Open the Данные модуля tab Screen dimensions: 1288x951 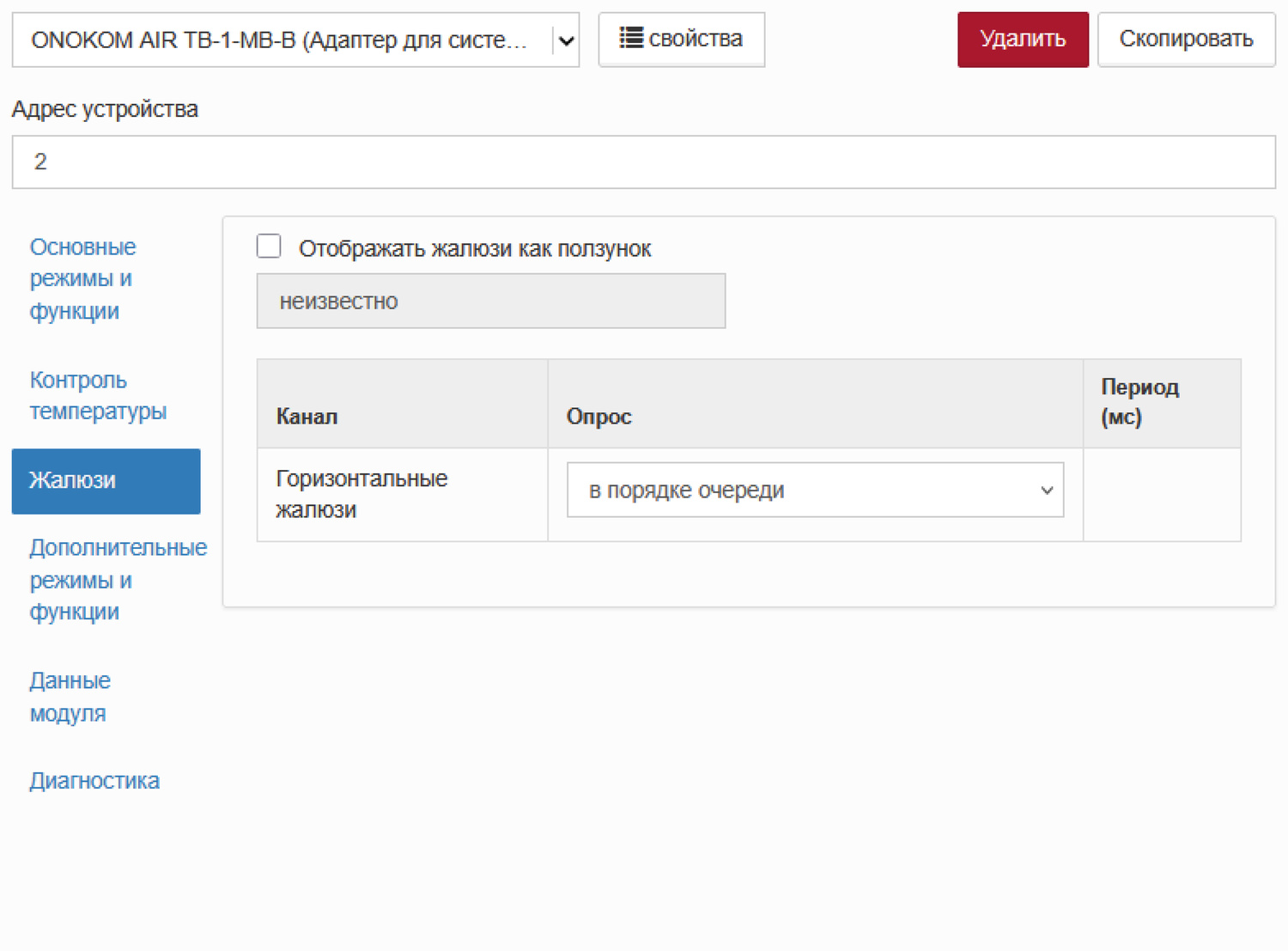click(x=70, y=697)
